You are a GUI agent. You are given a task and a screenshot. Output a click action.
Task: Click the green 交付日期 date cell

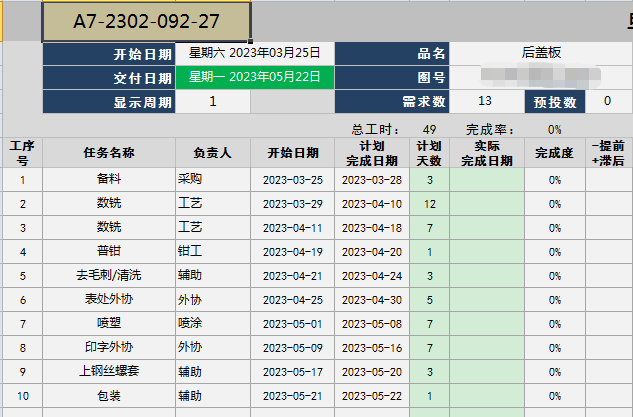(254, 77)
